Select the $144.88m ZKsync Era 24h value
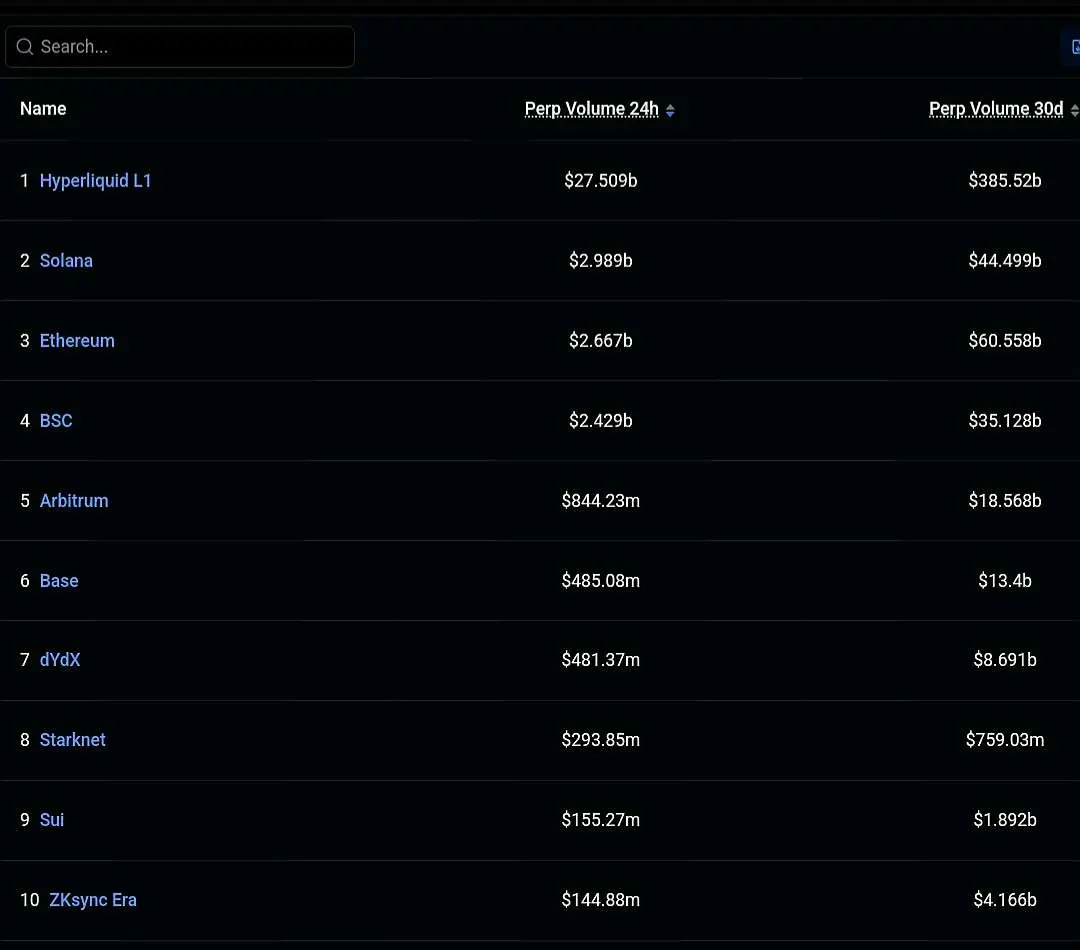 pyautogui.click(x=601, y=900)
